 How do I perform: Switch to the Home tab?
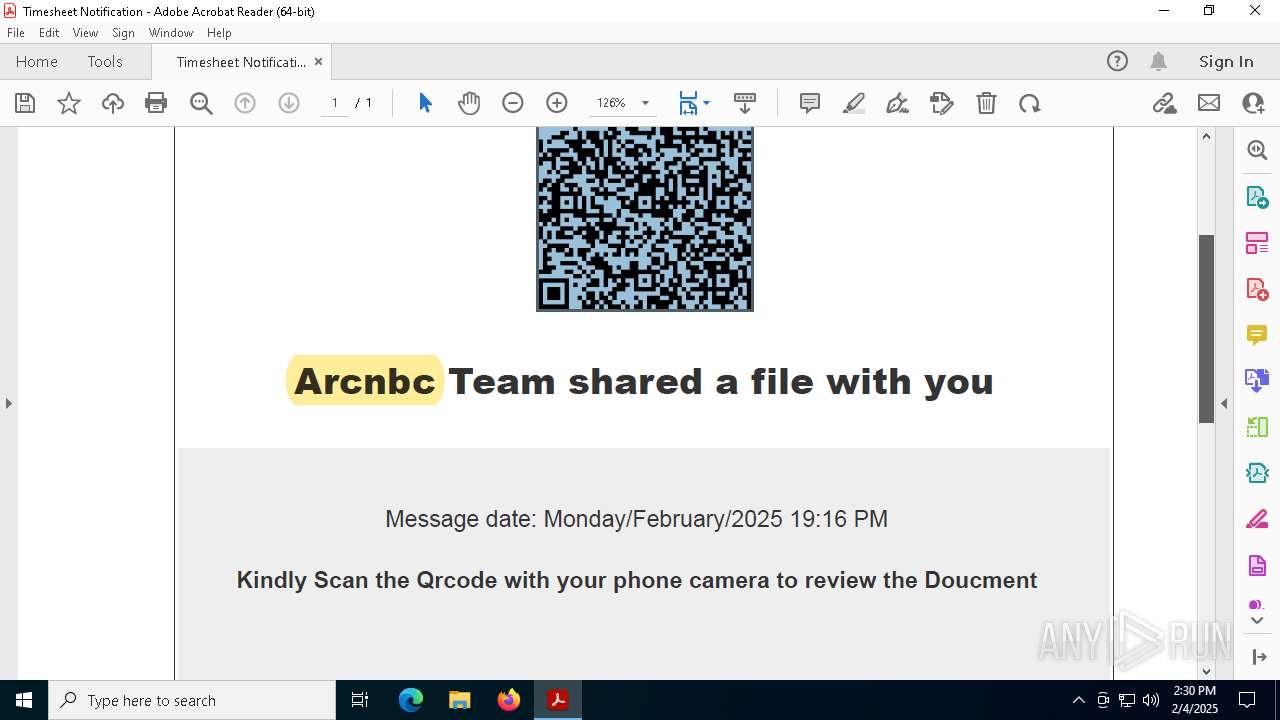click(37, 61)
